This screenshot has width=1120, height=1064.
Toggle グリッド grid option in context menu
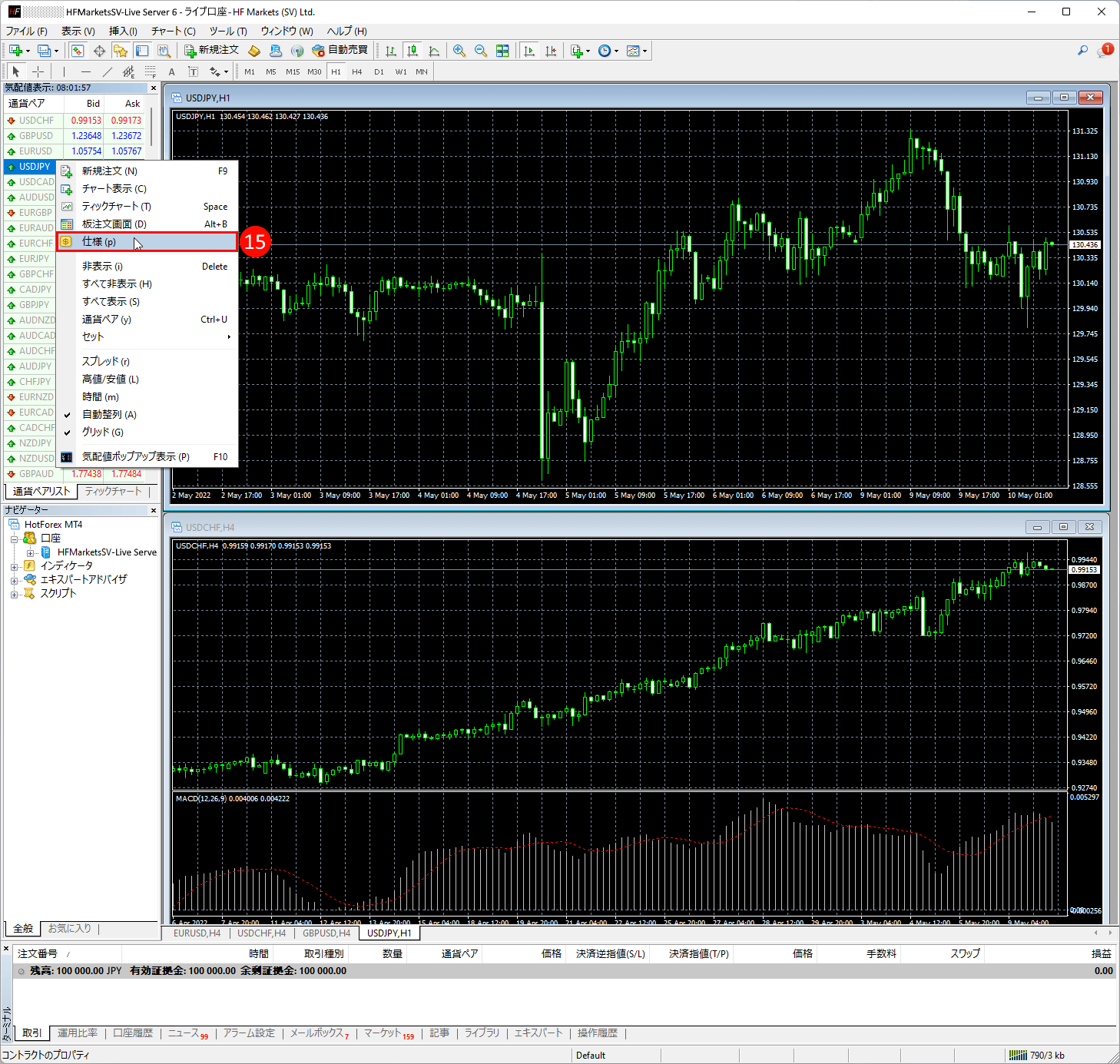(102, 433)
